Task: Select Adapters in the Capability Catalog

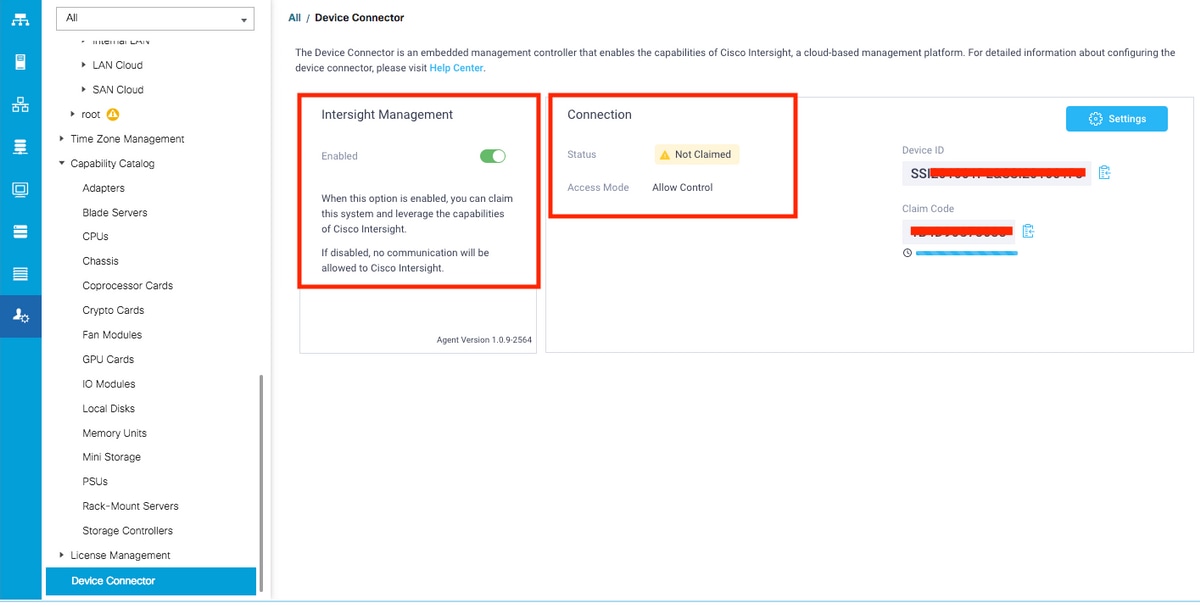Action: 104,188
